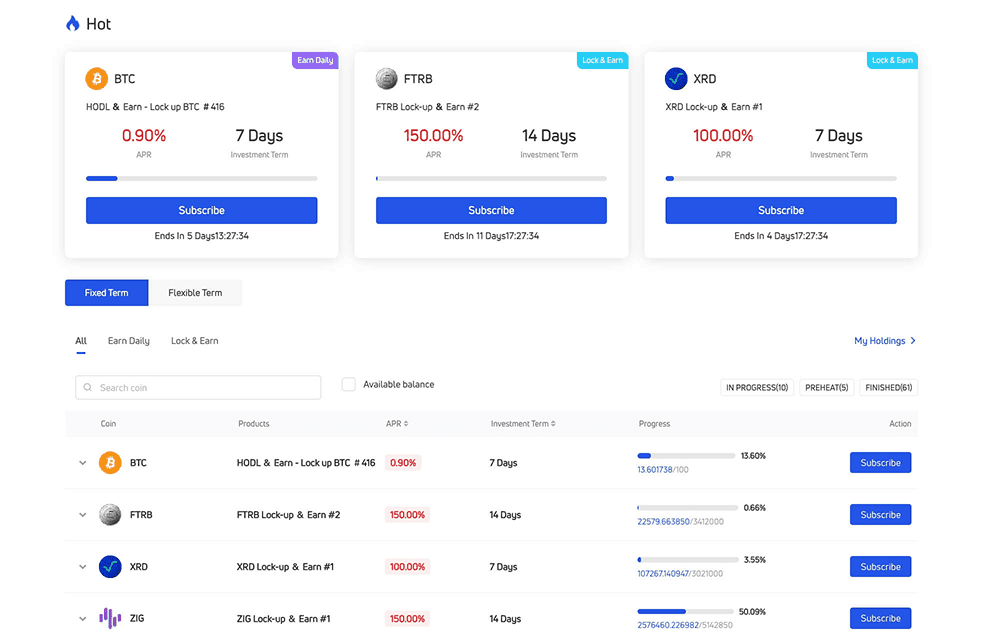The width and height of the screenshot is (1000, 641).
Task: Click 'XRD Lock-up & Earn #1' in table
Action: (285, 566)
